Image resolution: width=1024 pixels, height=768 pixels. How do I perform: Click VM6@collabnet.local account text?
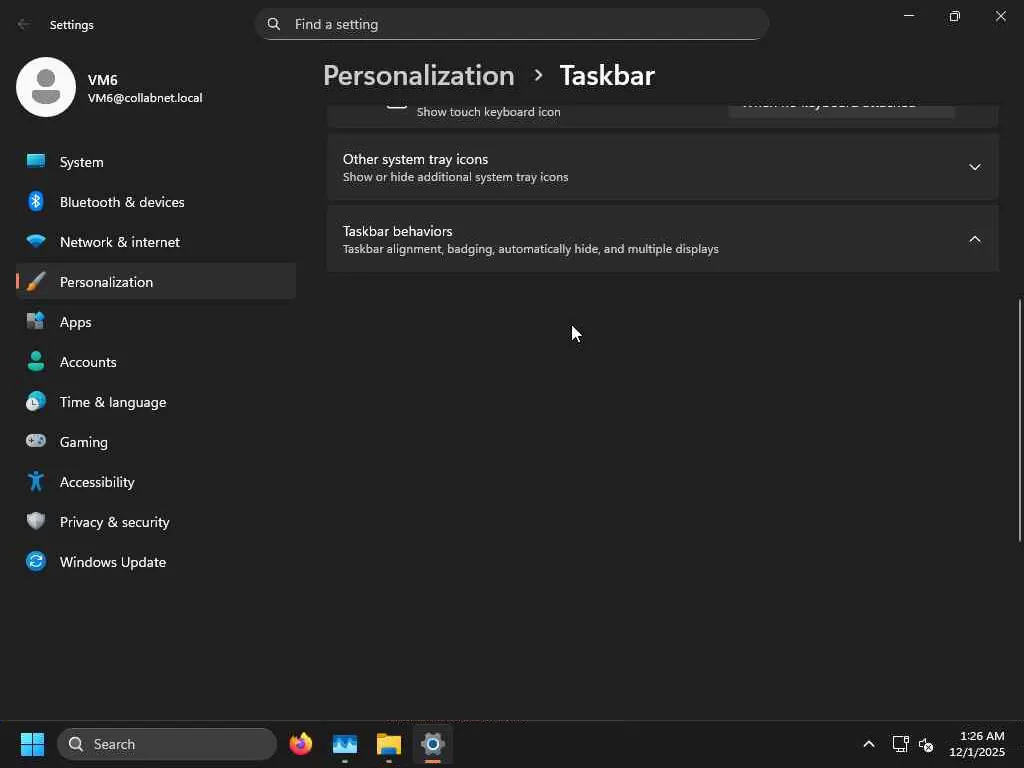point(145,98)
